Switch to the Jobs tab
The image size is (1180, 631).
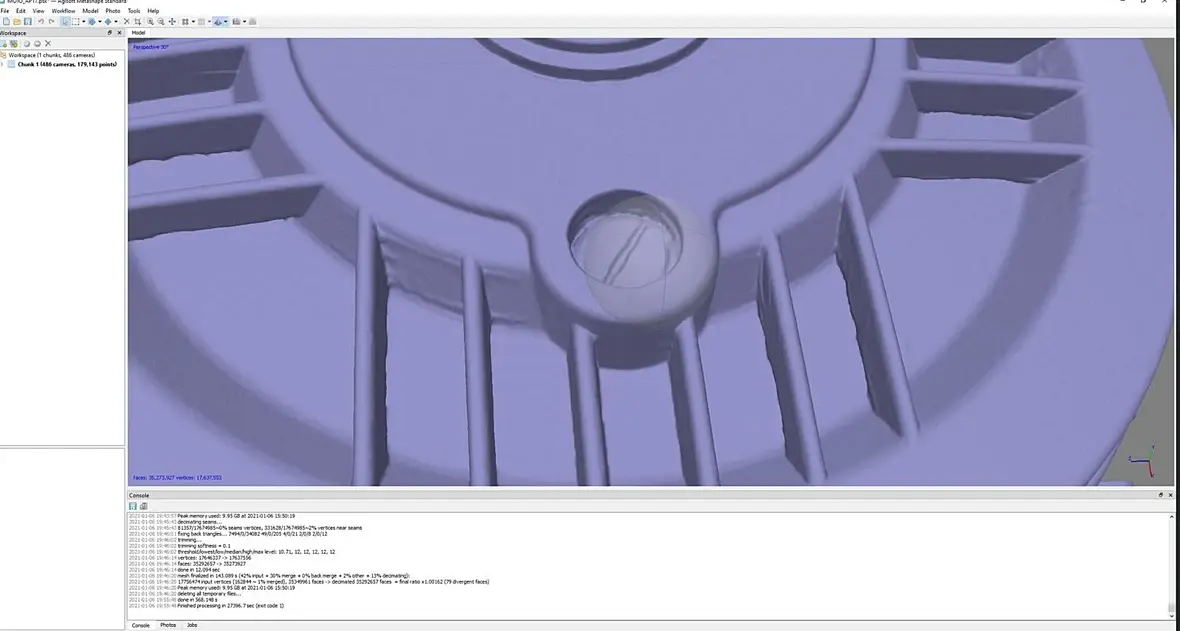tap(192, 625)
